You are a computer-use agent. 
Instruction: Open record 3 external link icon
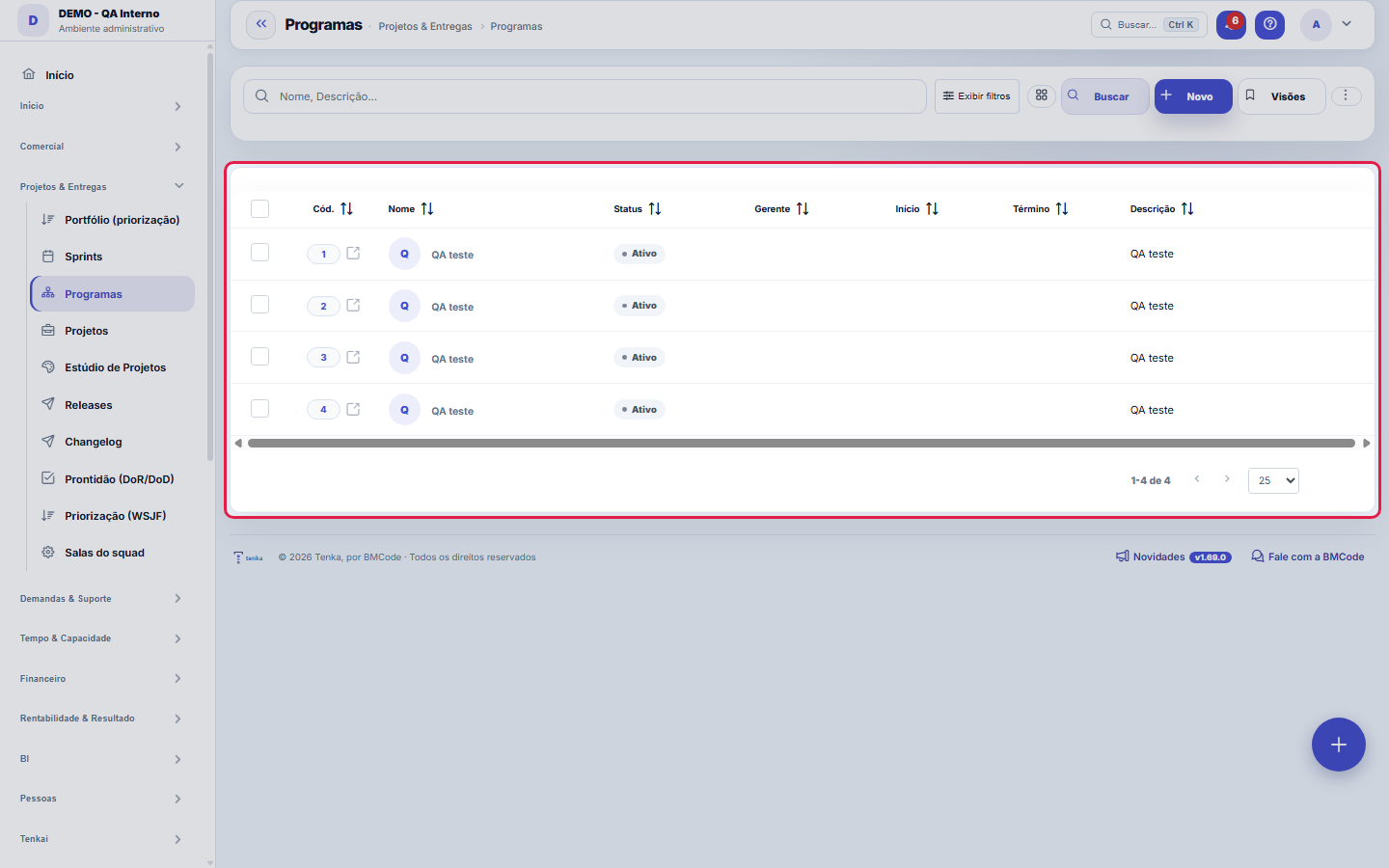pos(353,357)
